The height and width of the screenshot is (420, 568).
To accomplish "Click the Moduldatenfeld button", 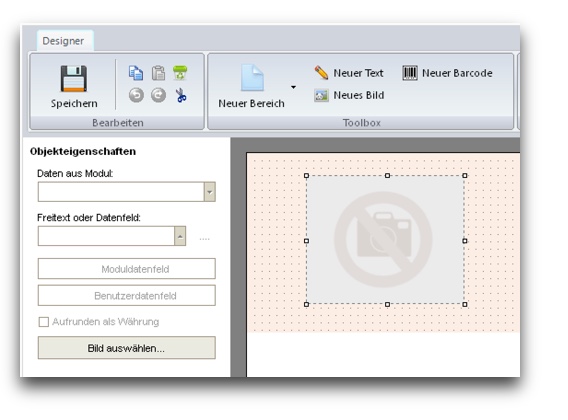I will pos(126,269).
